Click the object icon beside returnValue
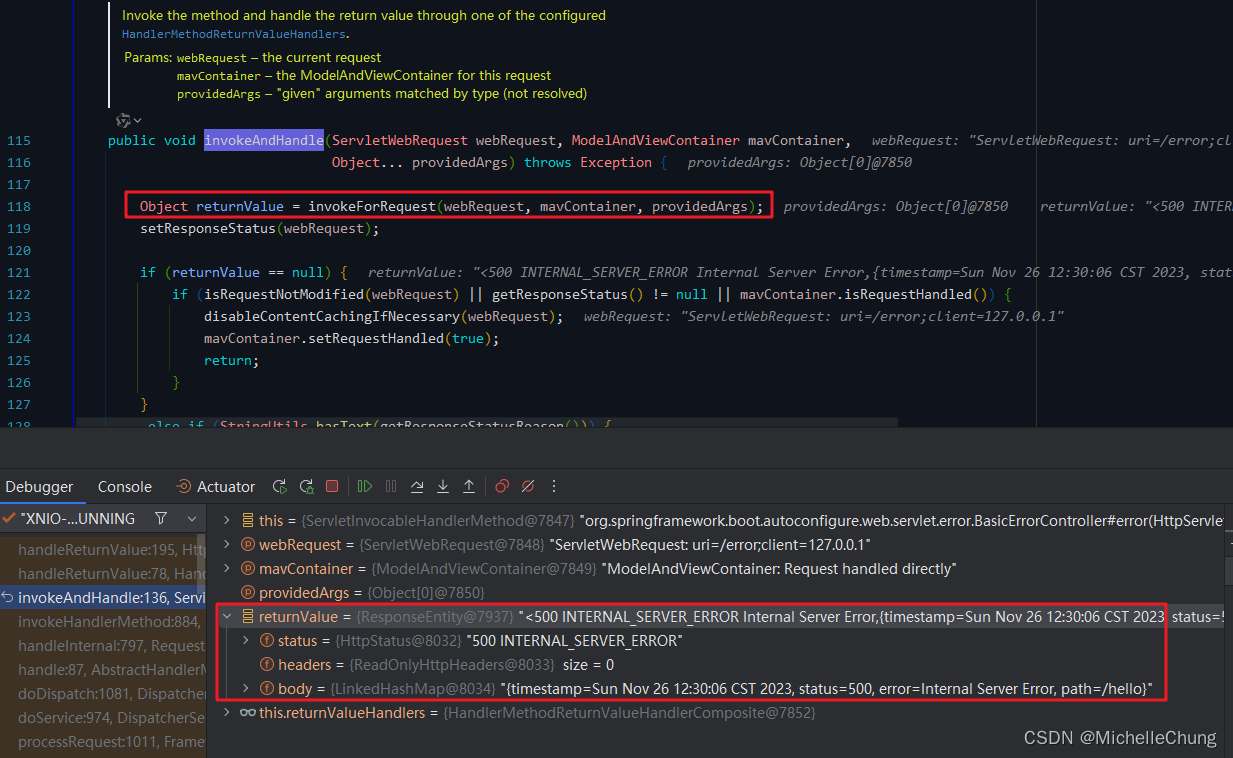The width and height of the screenshot is (1233, 758). [247, 617]
